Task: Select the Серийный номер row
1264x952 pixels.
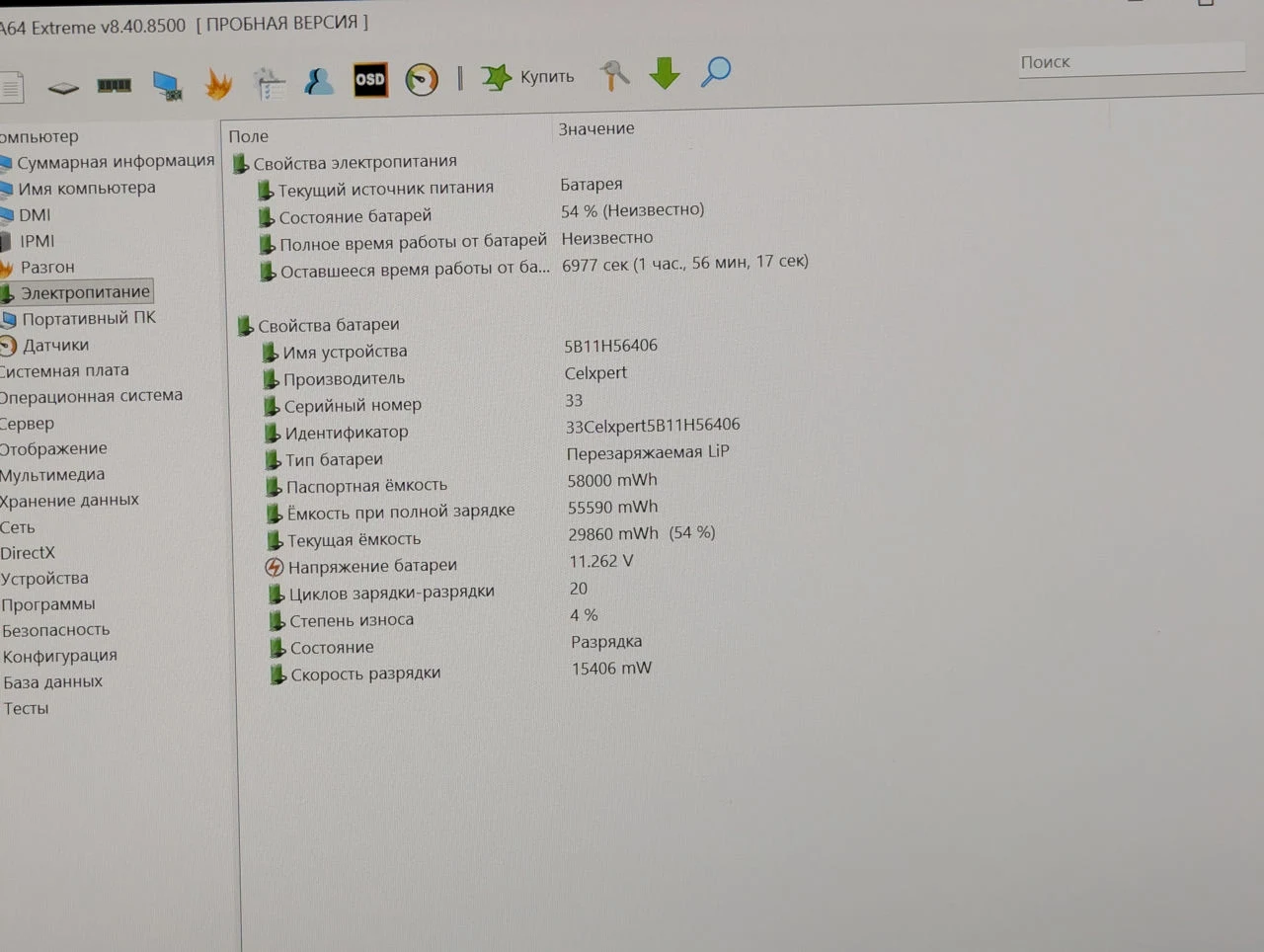Action: point(353,406)
